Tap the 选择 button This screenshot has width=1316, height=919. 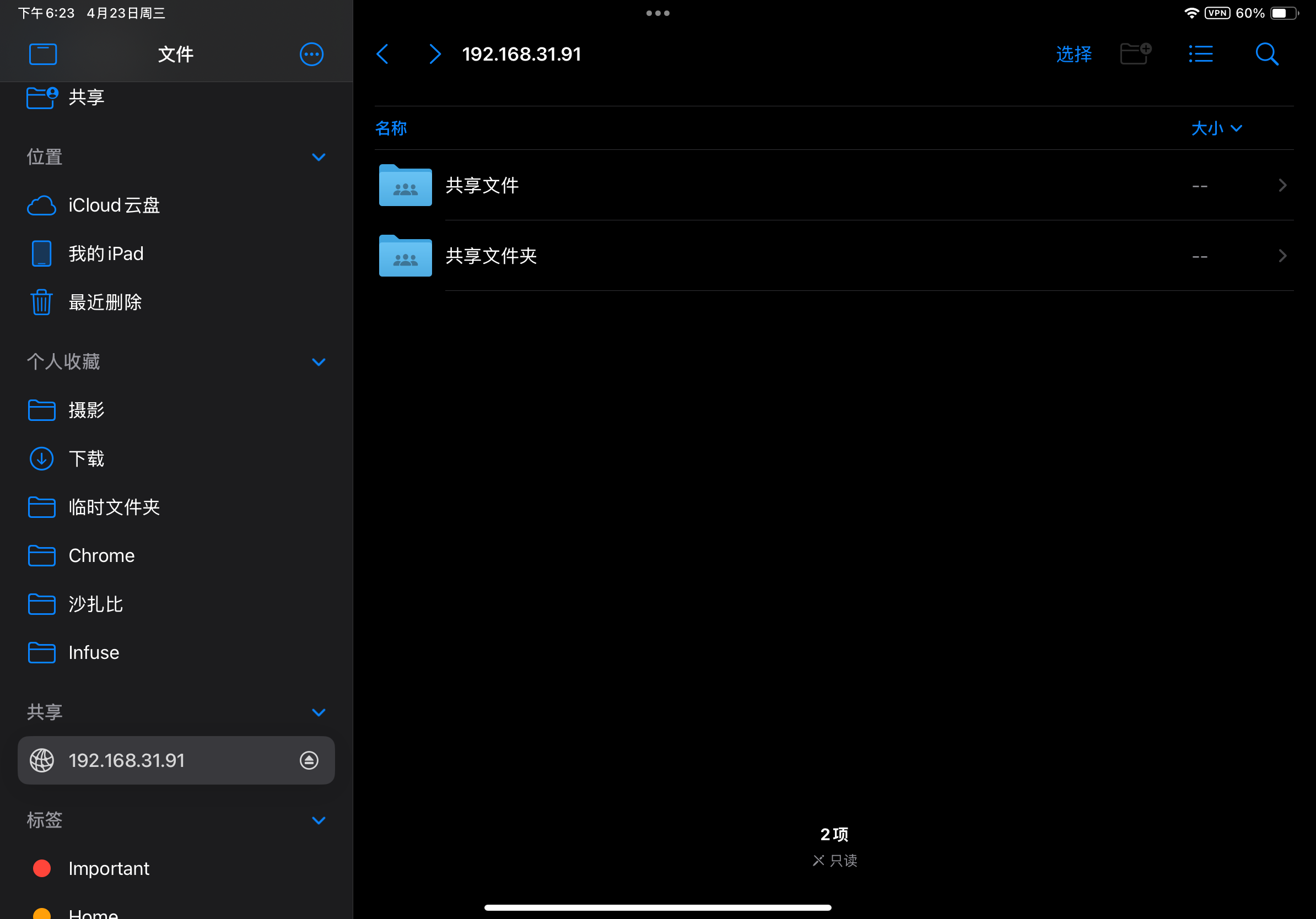[x=1074, y=55]
